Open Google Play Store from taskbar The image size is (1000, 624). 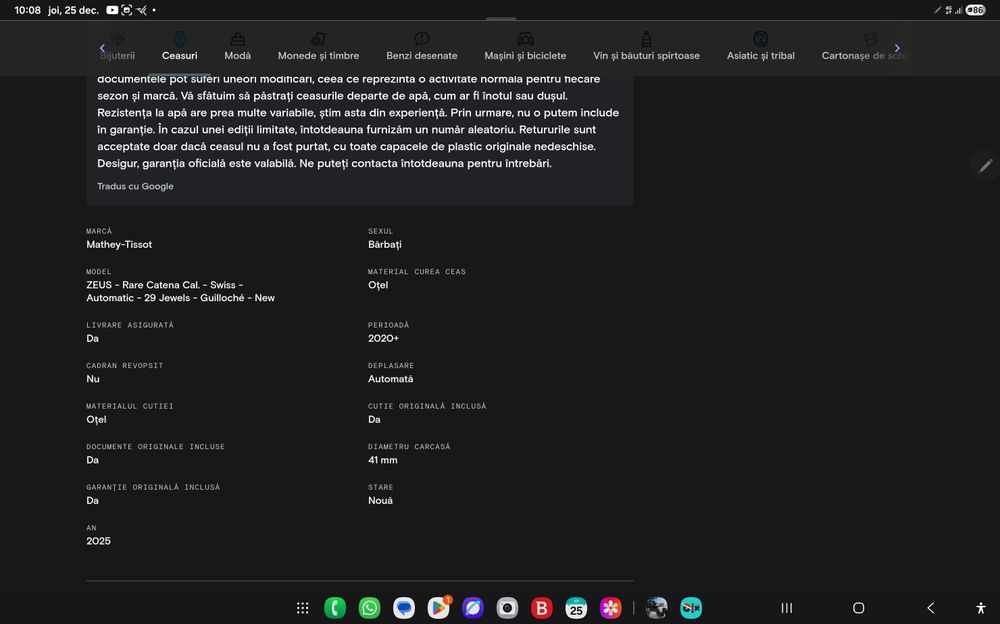(x=439, y=608)
